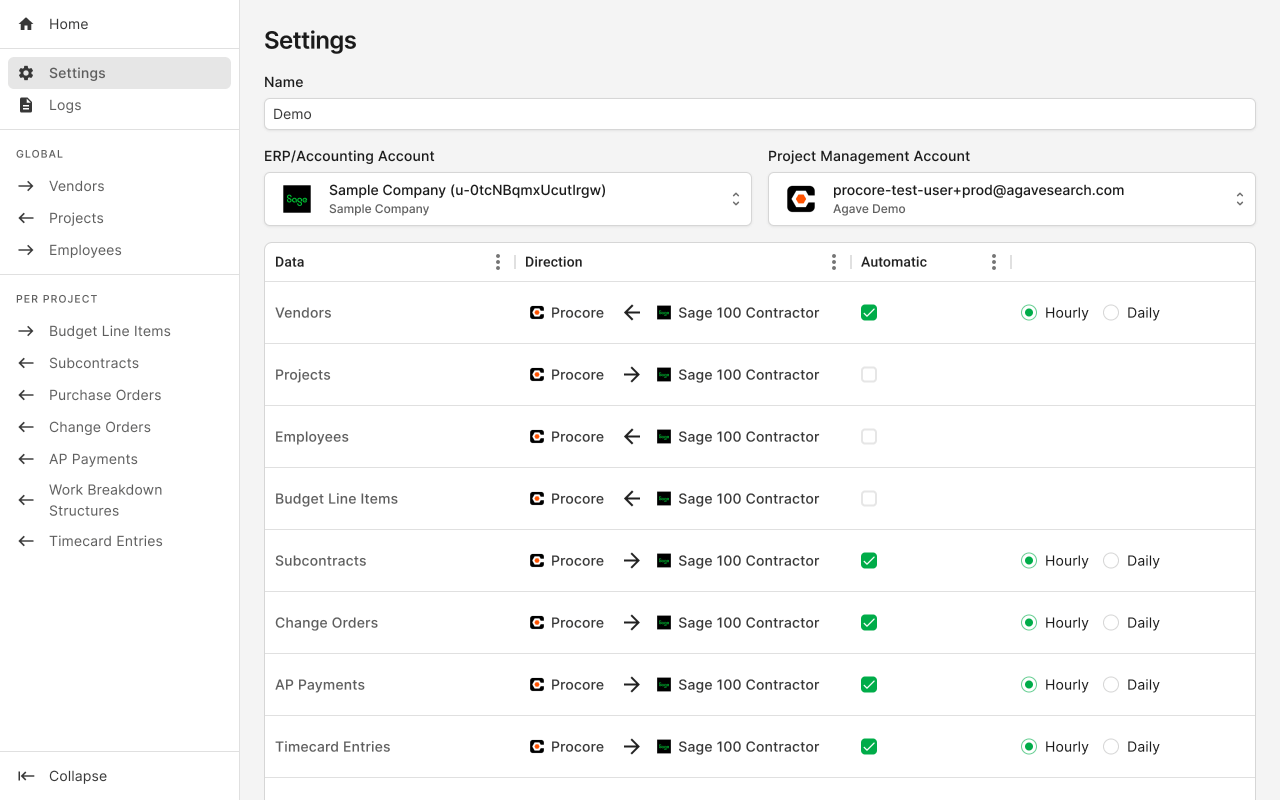Uncheck Automatic checkbox for Timecard Entries
The height and width of the screenshot is (800, 1280).
pos(869,747)
